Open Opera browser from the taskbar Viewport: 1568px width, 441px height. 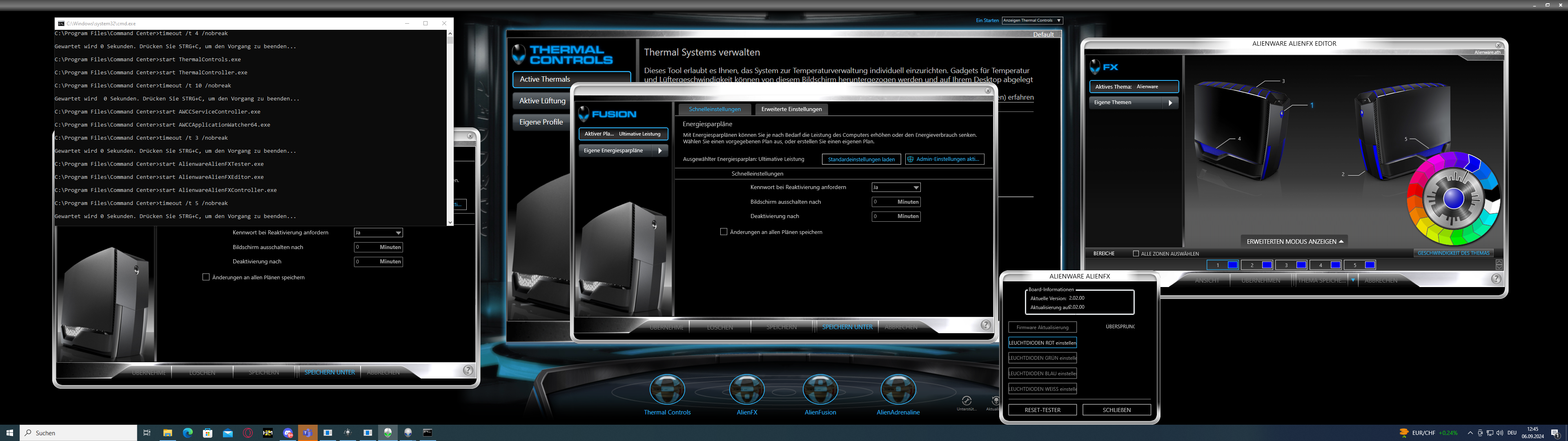coord(248,432)
